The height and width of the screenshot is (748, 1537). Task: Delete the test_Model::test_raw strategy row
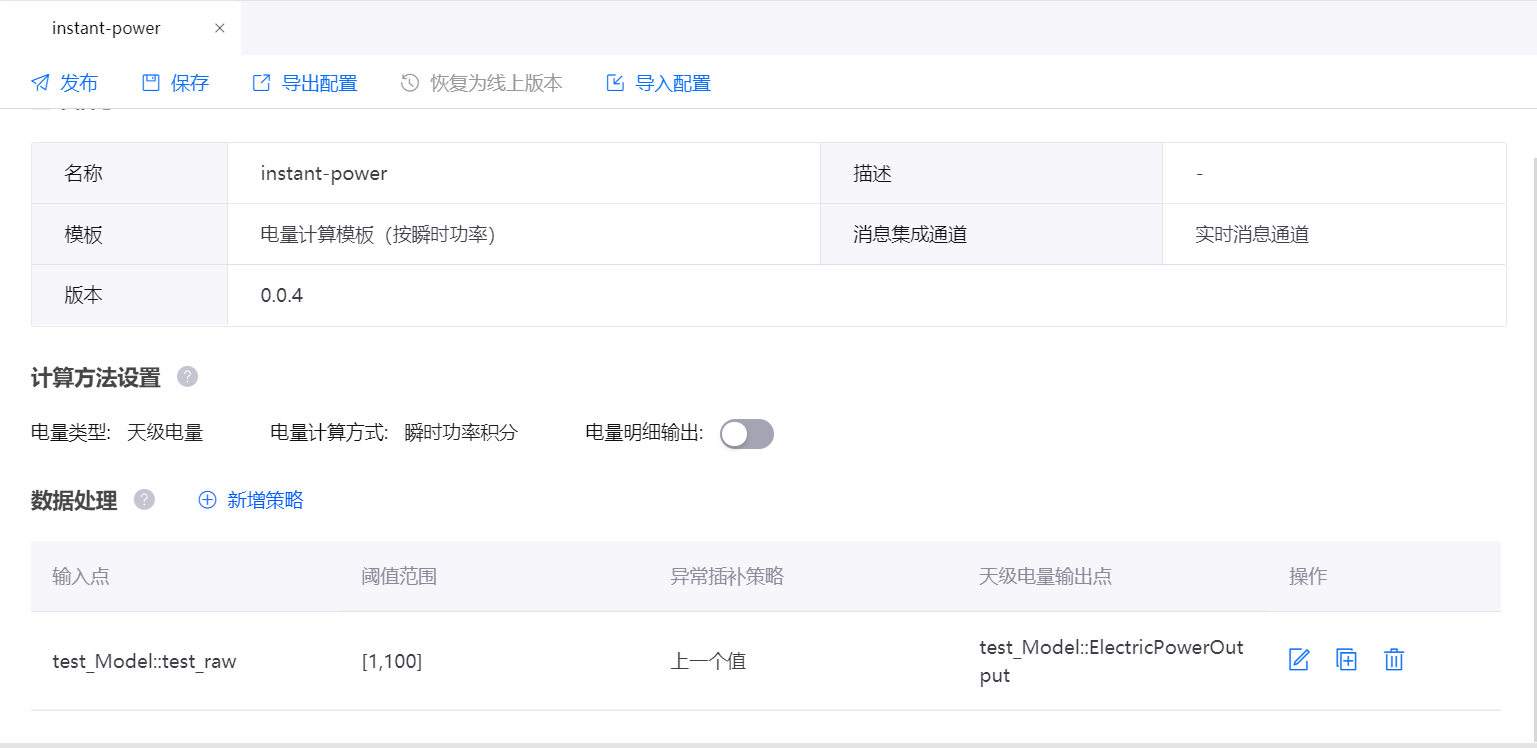pyautogui.click(x=1394, y=660)
